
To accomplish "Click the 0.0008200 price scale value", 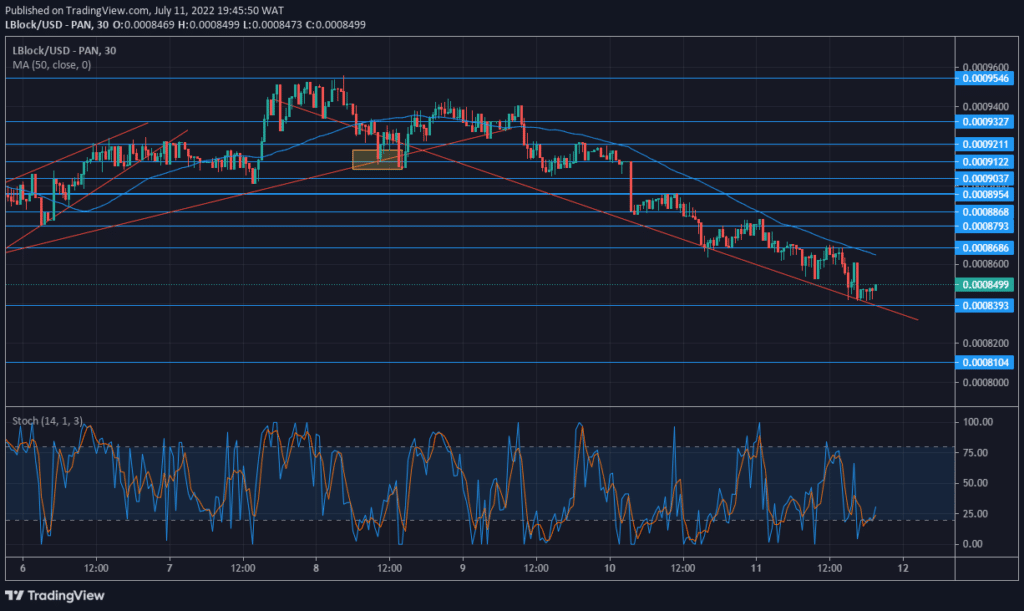I will click(985, 343).
